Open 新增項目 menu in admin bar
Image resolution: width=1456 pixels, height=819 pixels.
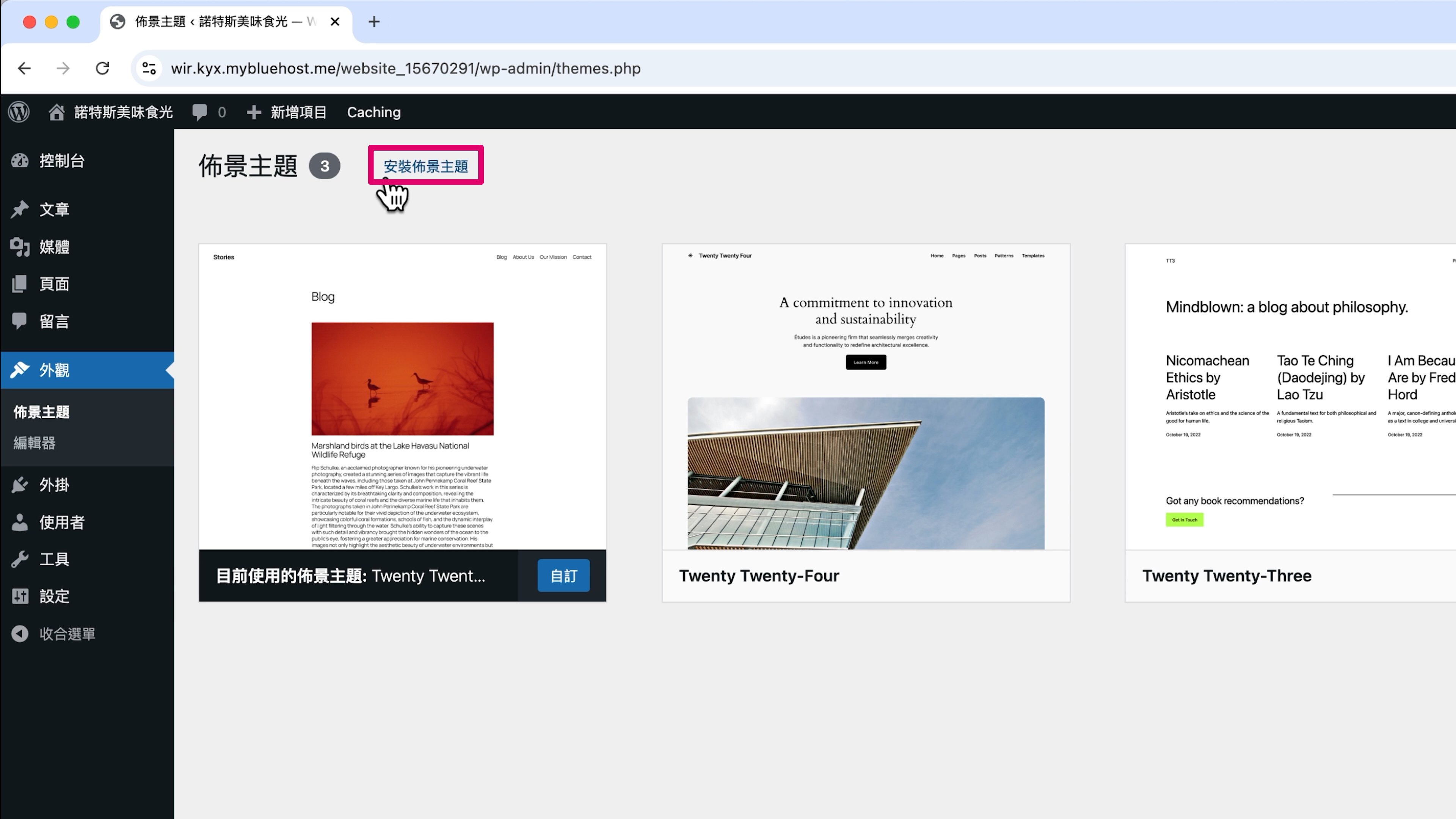pos(287,112)
